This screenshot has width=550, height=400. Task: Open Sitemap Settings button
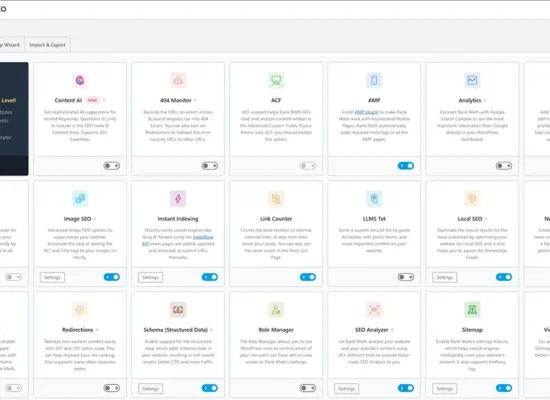(x=445, y=389)
